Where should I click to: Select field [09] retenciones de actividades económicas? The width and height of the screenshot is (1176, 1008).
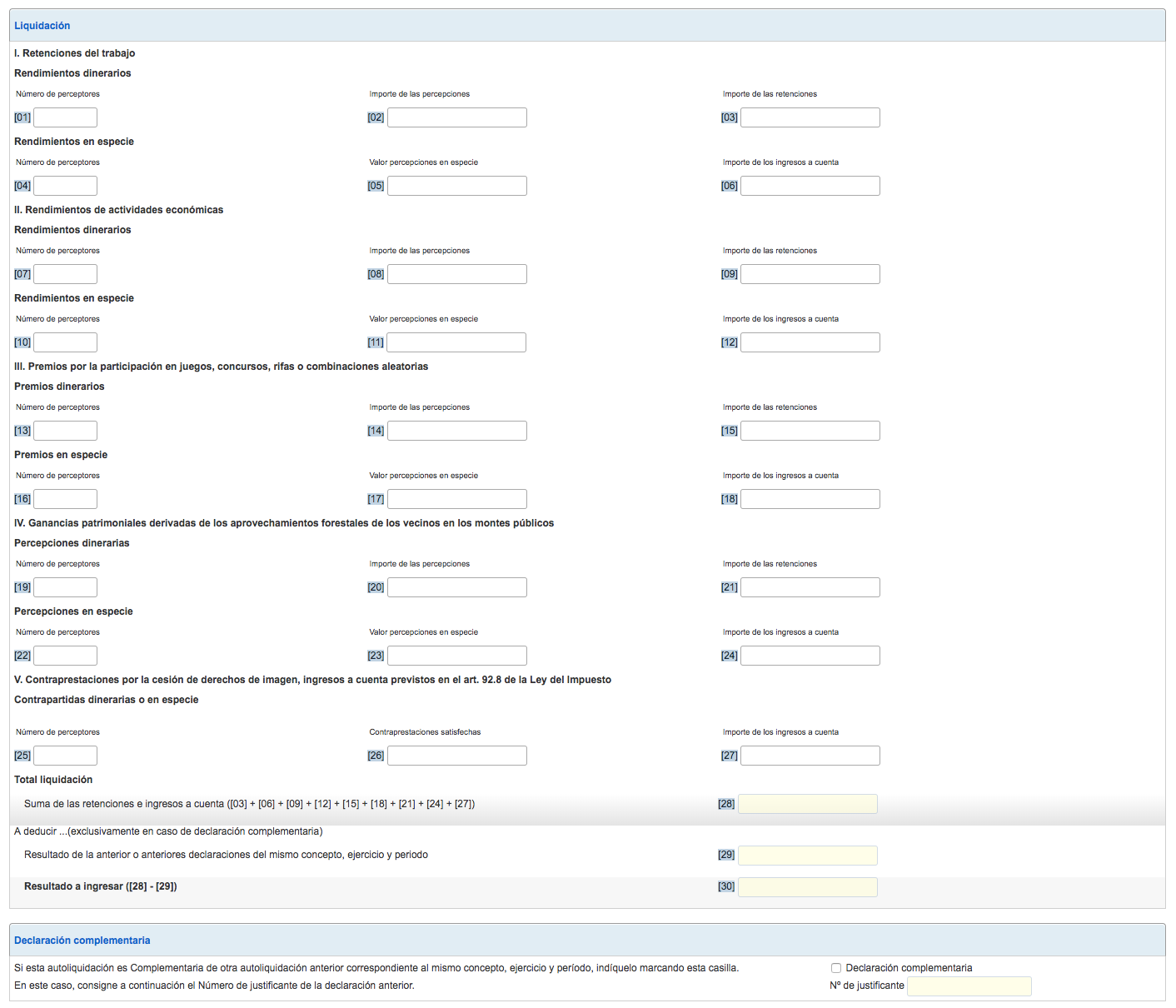(810, 274)
